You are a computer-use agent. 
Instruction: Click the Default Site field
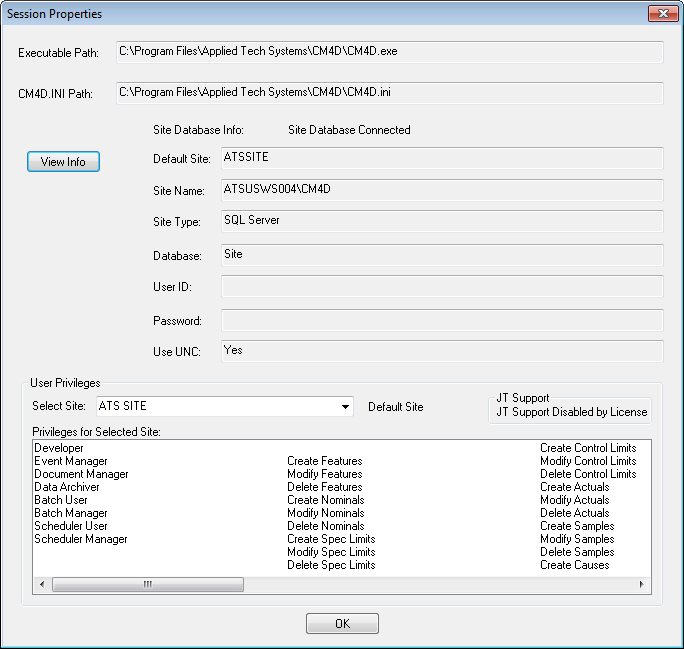click(442, 159)
